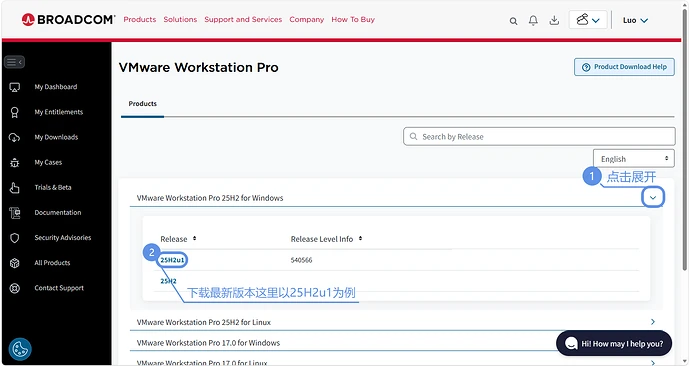Collapse the sidebar with the hamburger toggle
This screenshot has width=690, height=366.
click(x=14, y=62)
